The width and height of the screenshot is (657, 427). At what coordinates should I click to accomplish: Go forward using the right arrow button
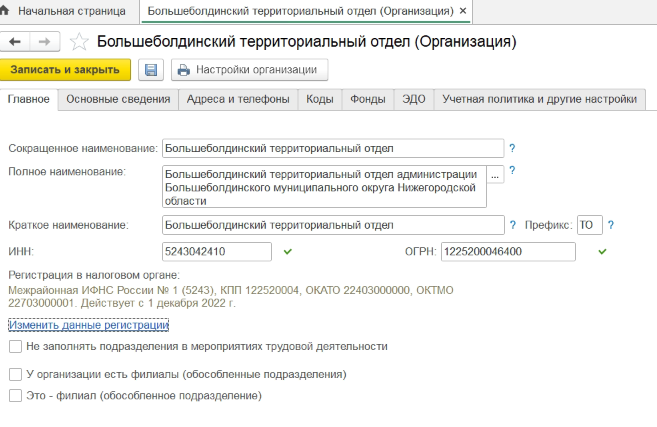pyautogui.click(x=45, y=41)
